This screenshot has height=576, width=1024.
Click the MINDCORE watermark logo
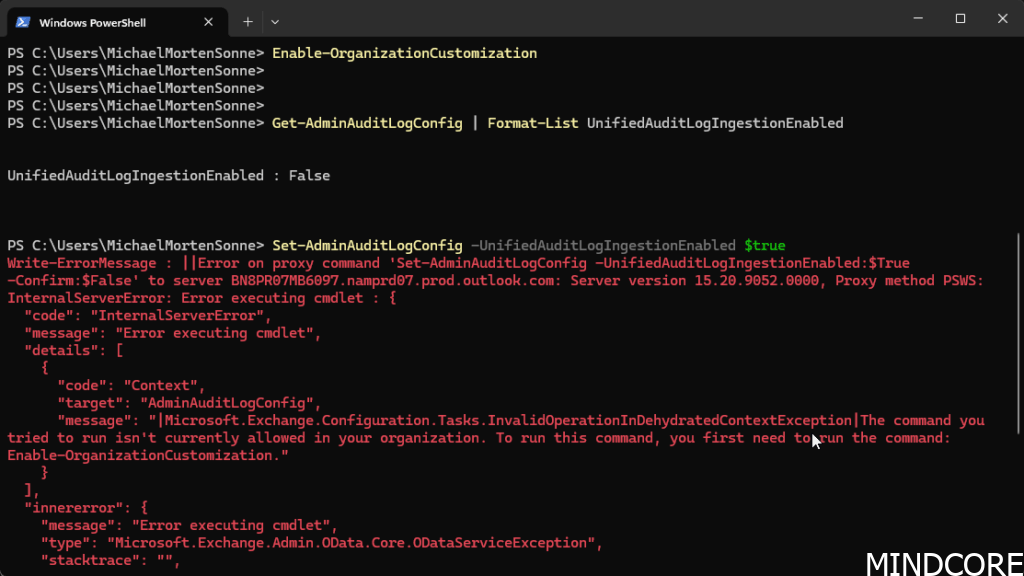[x=943, y=562]
